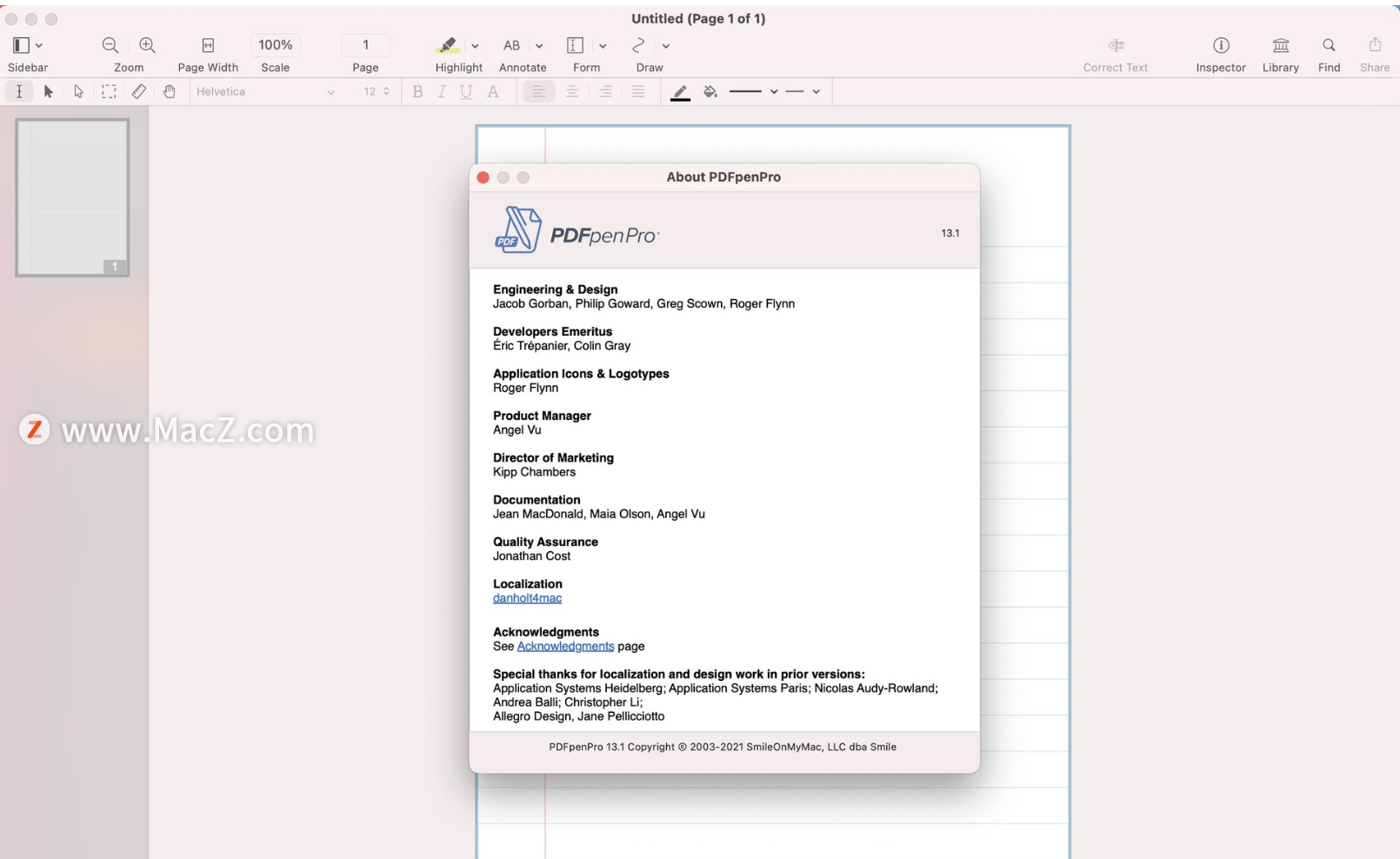The width and height of the screenshot is (1400, 859).
Task: Click the PDFpenPro logo in About window
Action: click(577, 230)
